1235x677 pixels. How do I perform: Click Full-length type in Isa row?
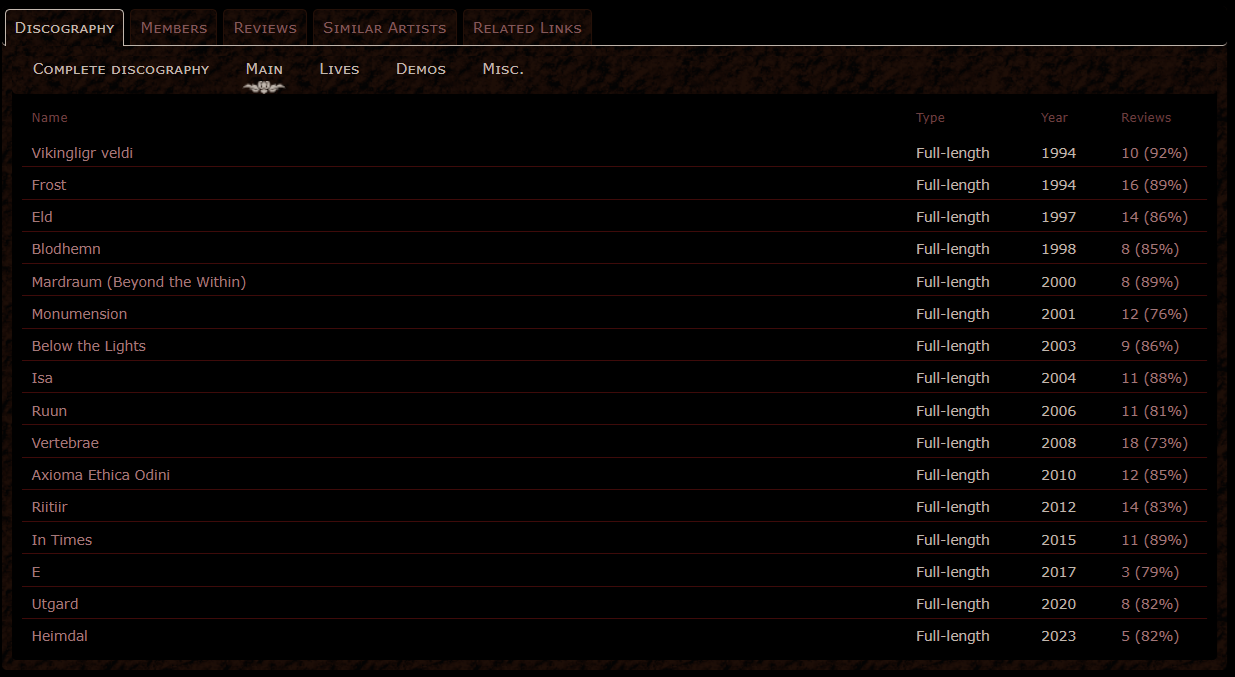tap(953, 378)
